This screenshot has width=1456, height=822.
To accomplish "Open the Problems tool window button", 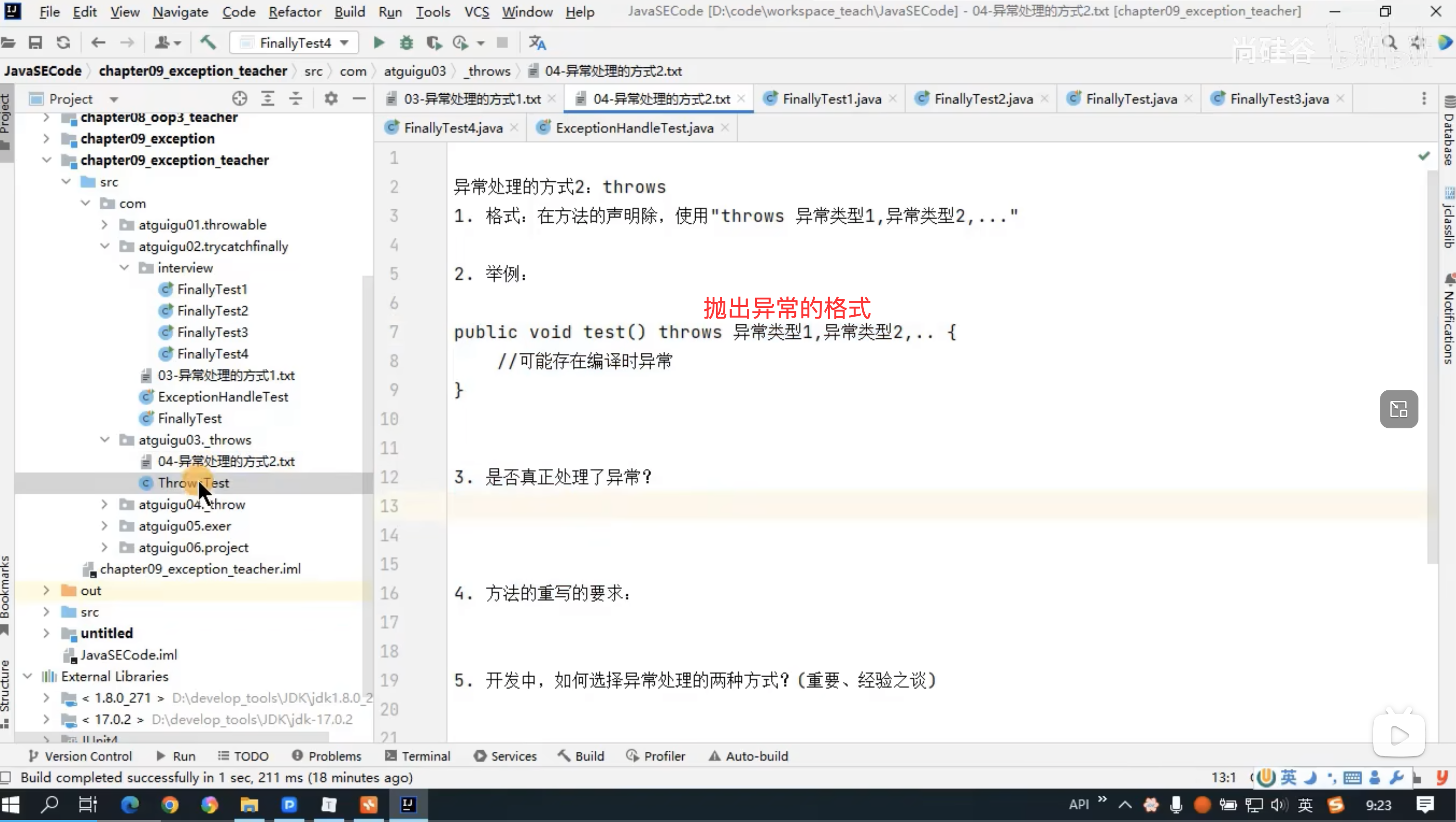I will [327, 756].
